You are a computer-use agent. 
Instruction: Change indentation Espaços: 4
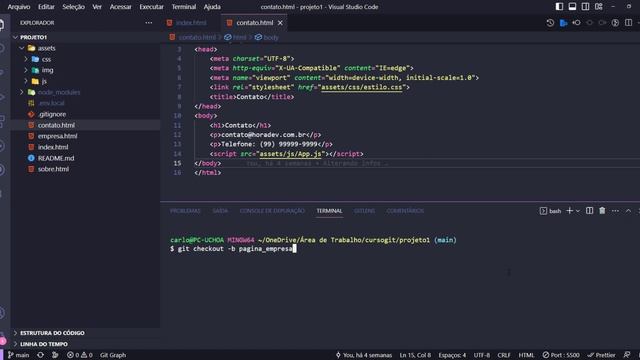coord(452,355)
